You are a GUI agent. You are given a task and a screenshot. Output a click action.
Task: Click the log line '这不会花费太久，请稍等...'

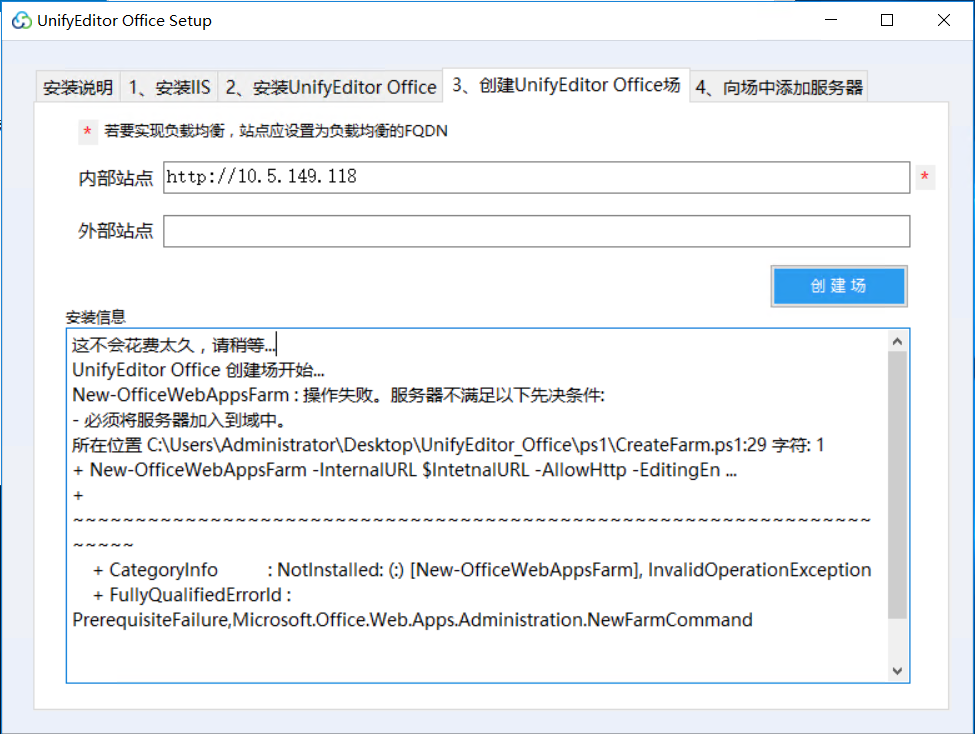coord(174,345)
